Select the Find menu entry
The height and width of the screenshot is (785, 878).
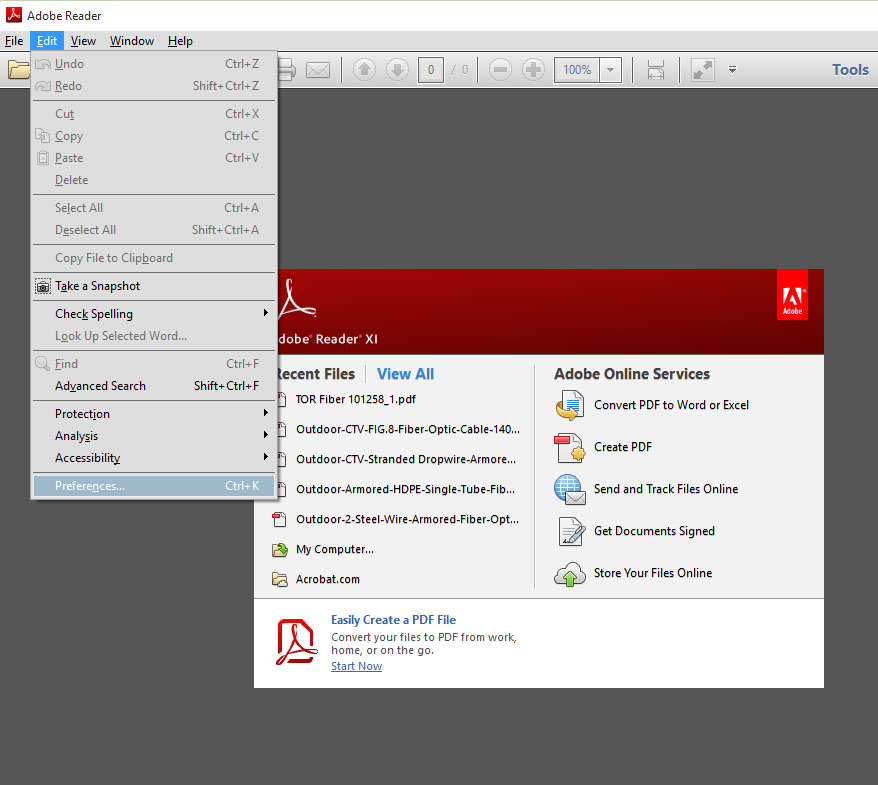154,363
